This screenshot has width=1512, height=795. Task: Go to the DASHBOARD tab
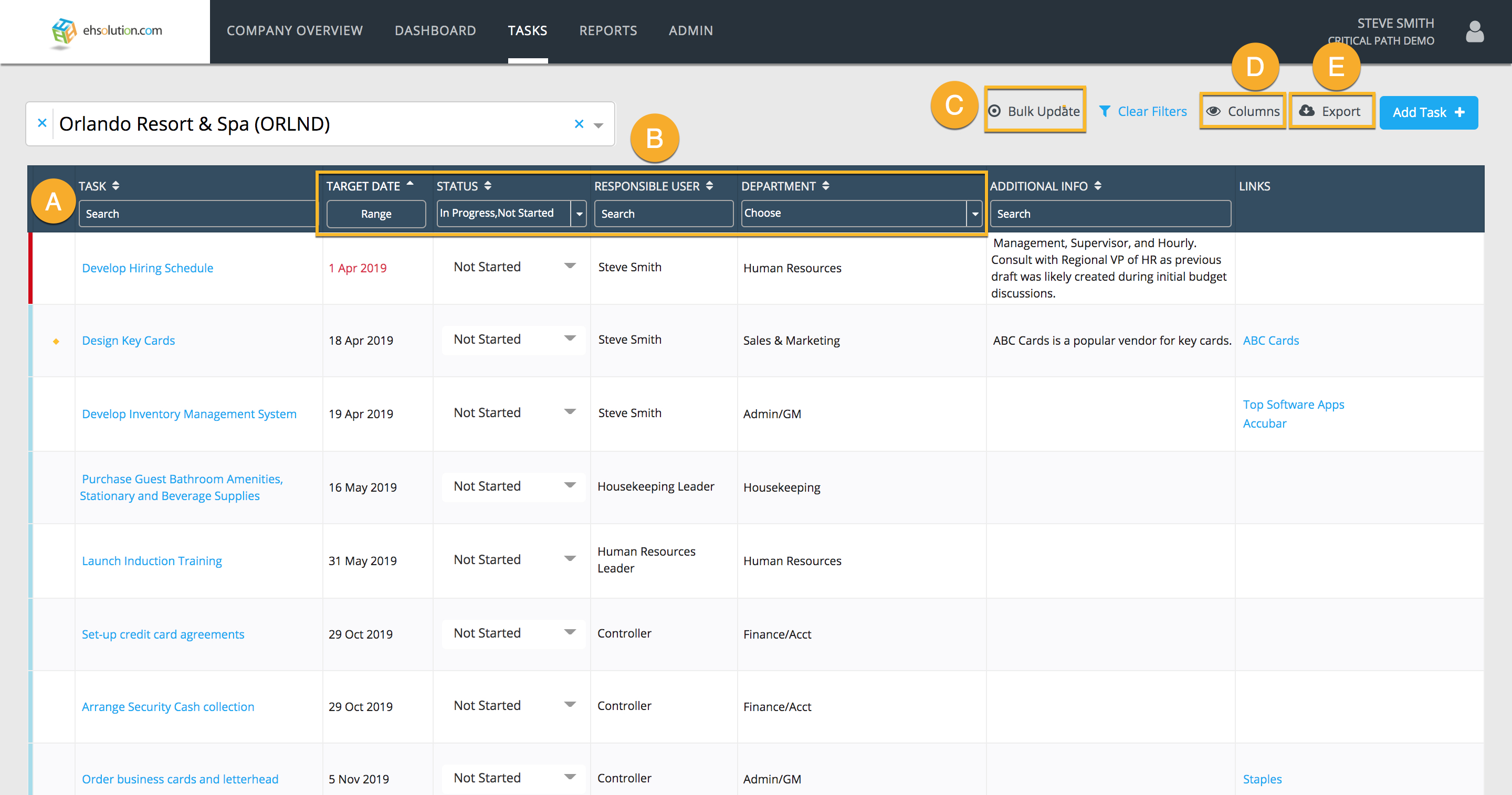pos(435,30)
